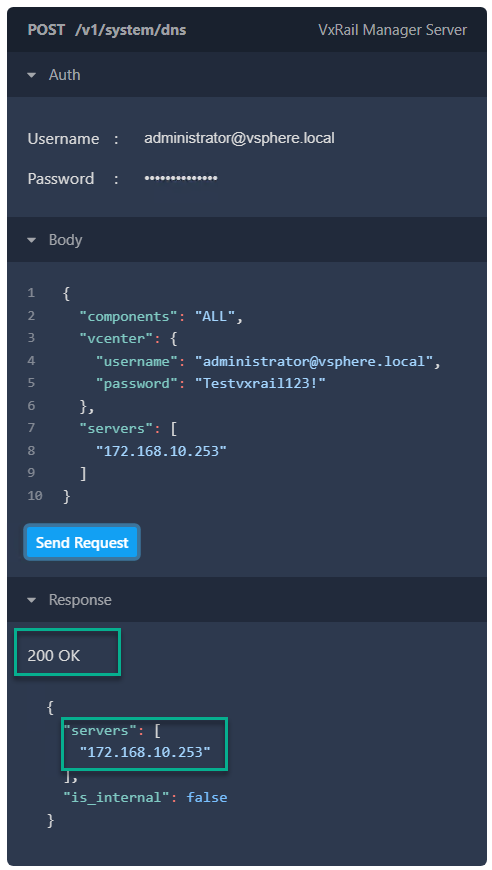Collapse the Body section arrow
The image size is (492, 870).
(32, 240)
